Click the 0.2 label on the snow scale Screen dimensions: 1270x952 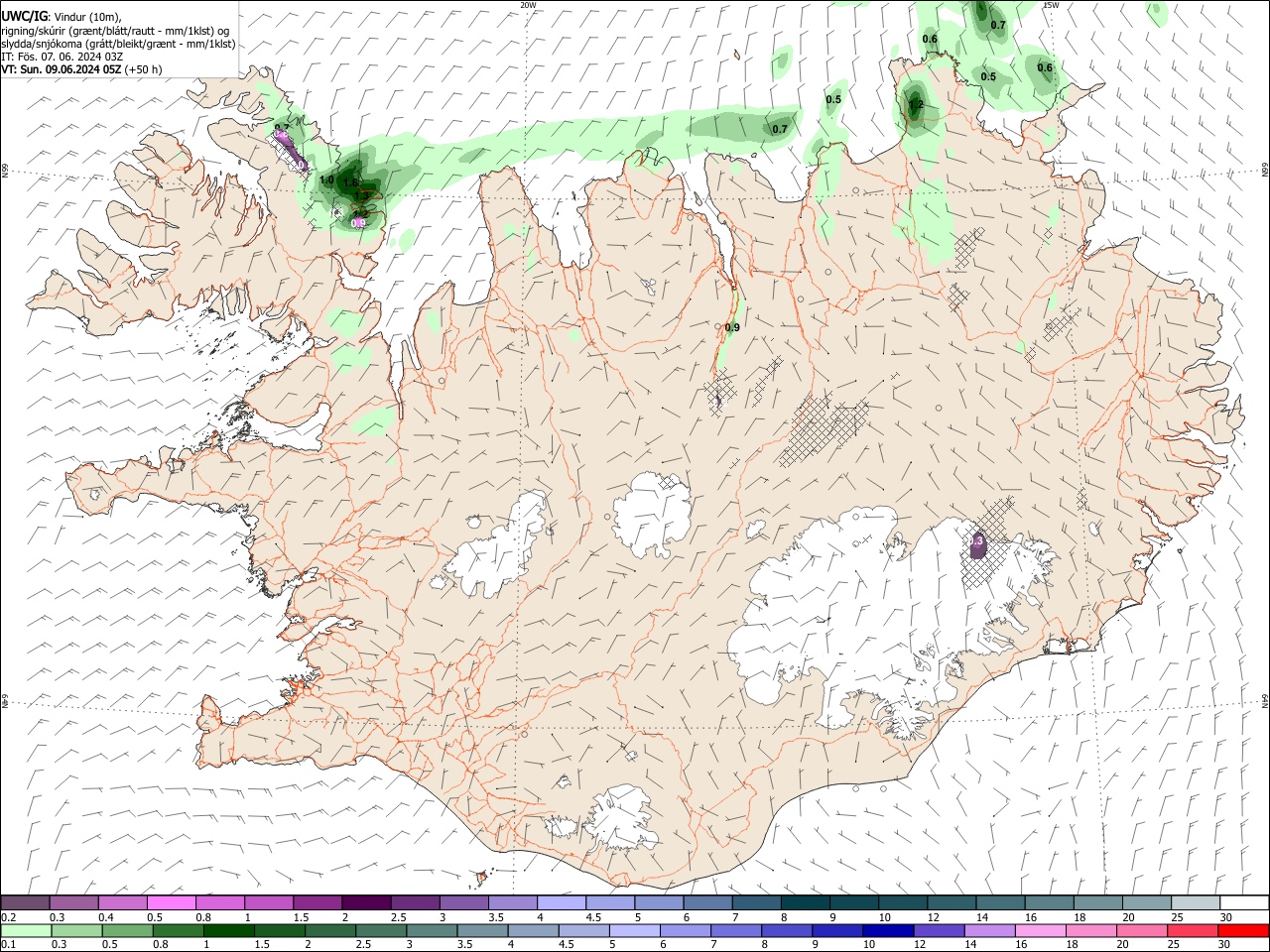[x=9, y=917]
